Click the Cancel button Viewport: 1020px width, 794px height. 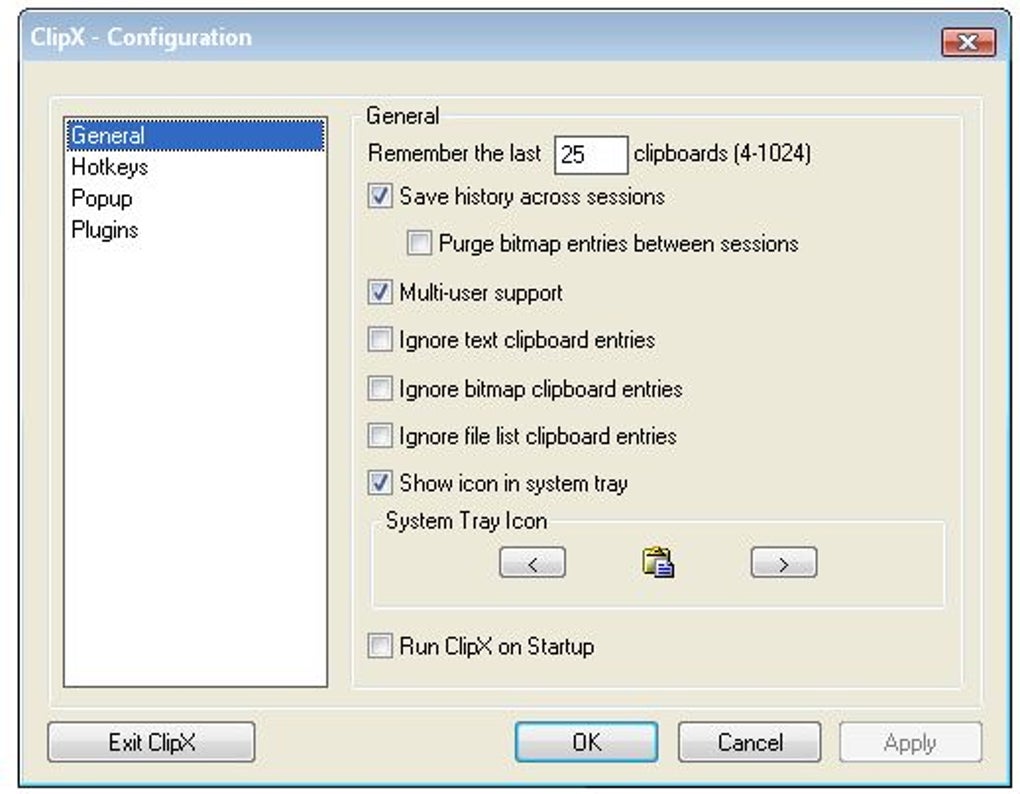pos(749,742)
